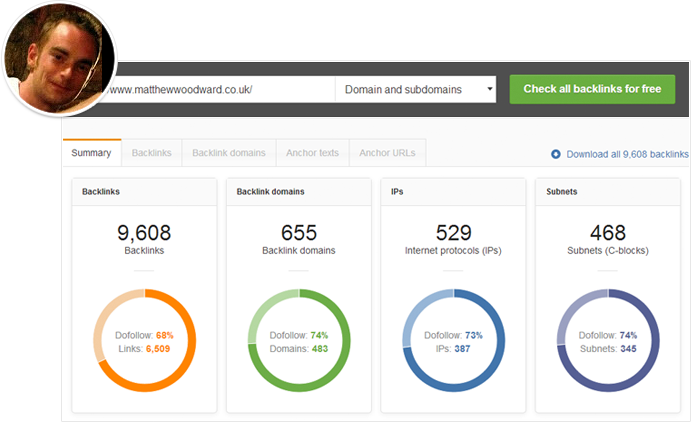Image resolution: width=691 pixels, height=422 pixels.
Task: Click the 529 Internet protocols count
Action: 453,232
